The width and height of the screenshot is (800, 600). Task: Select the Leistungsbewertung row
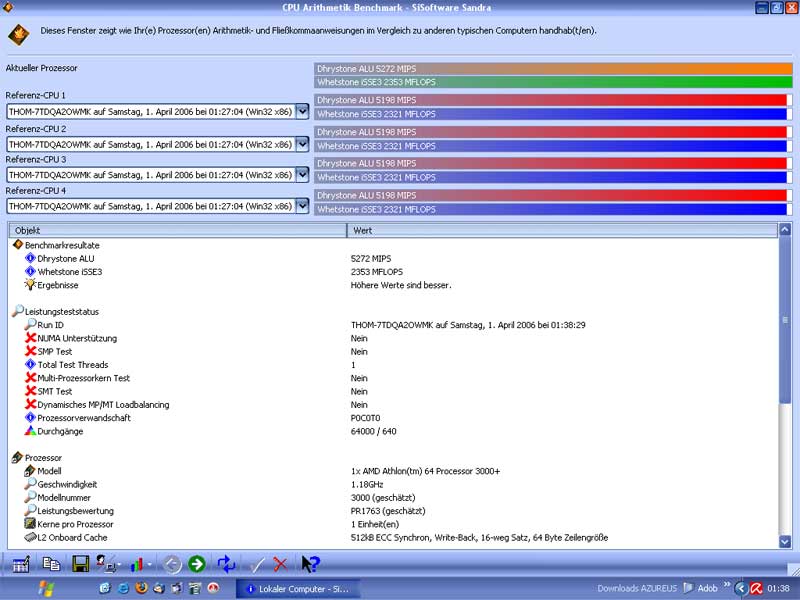tap(69, 511)
